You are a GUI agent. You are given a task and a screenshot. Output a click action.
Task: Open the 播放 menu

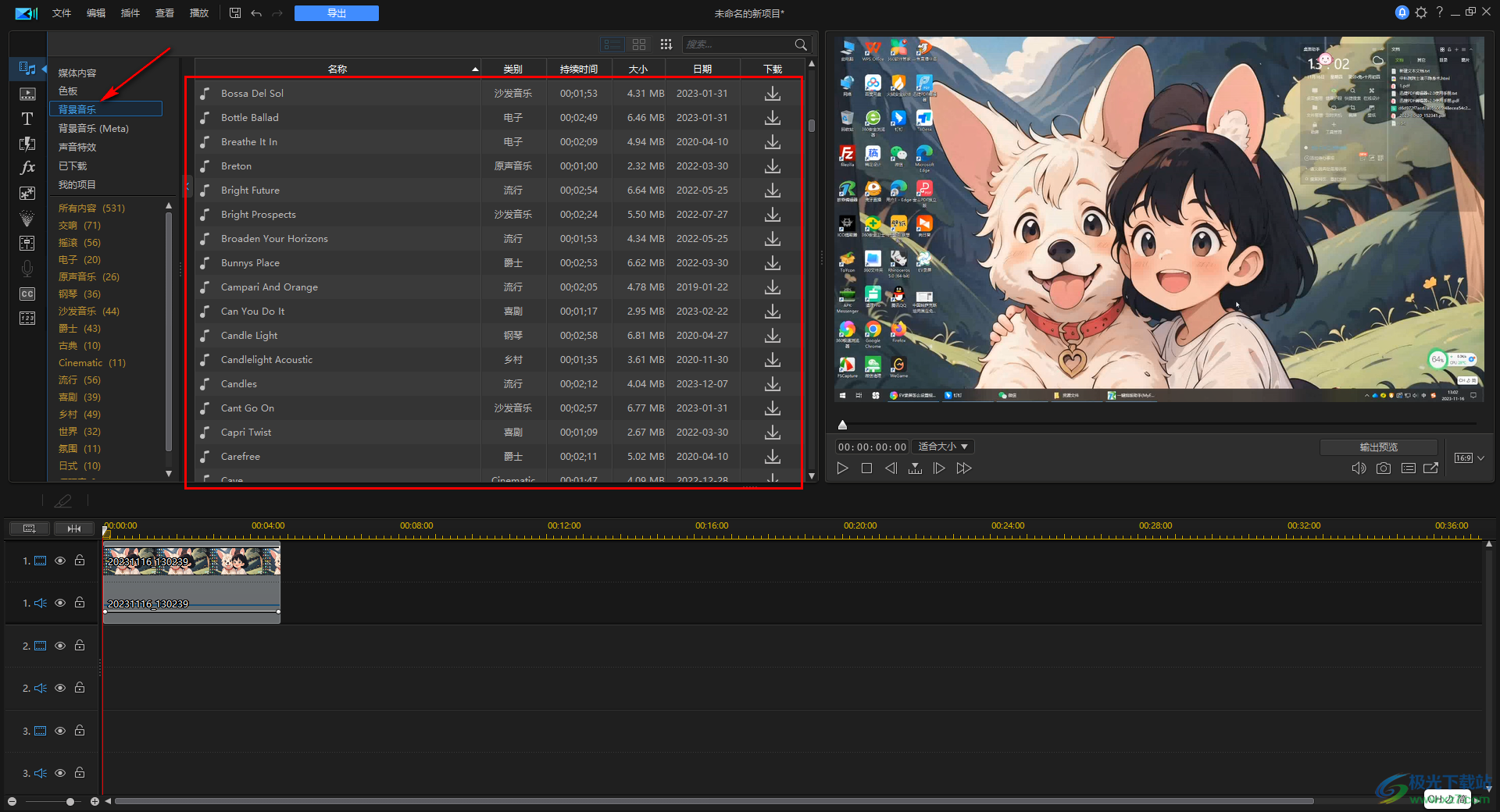click(x=199, y=13)
